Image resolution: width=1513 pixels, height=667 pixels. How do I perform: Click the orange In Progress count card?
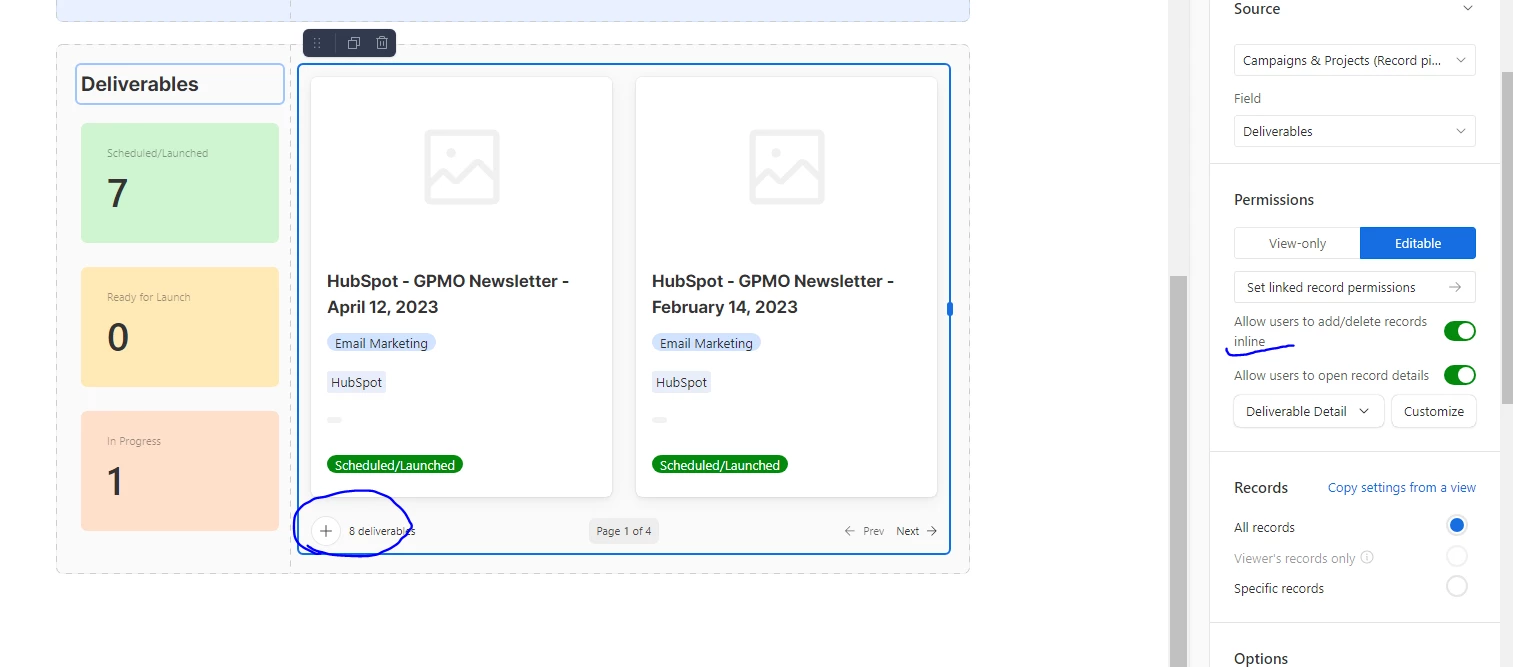coord(180,471)
